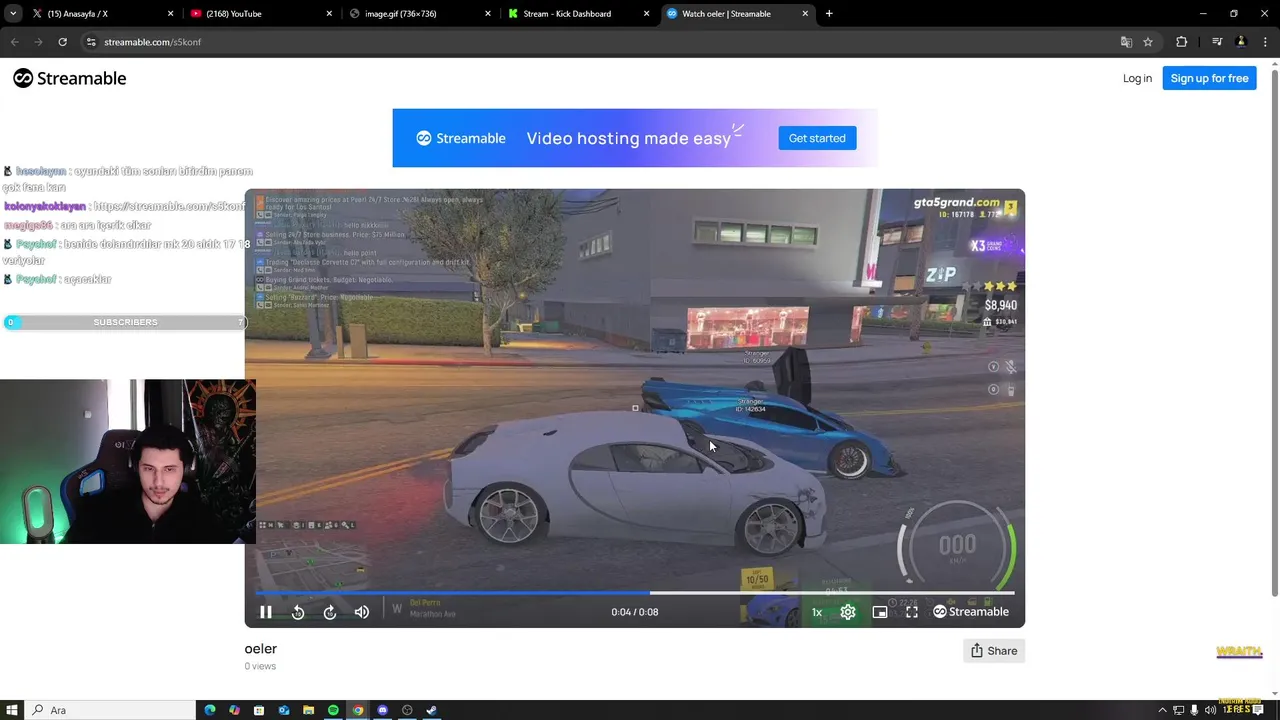Open Google Chrome from the taskbar
The image size is (1280, 720).
pyautogui.click(x=358, y=710)
